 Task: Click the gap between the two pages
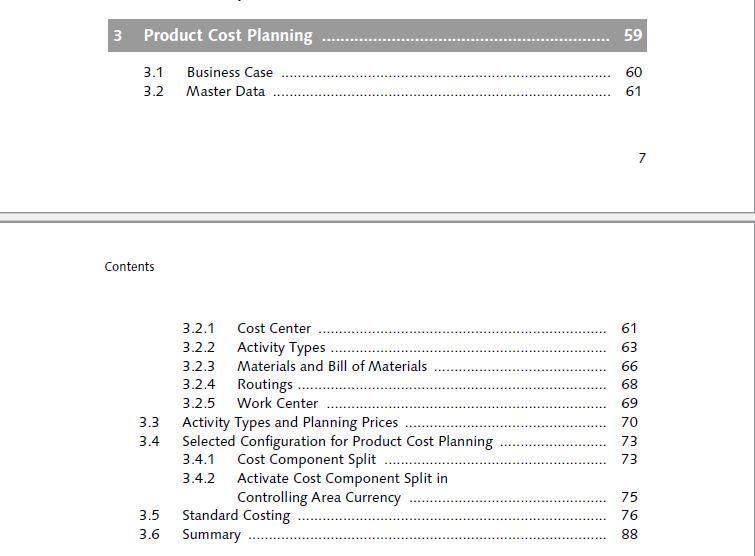[x=378, y=217]
